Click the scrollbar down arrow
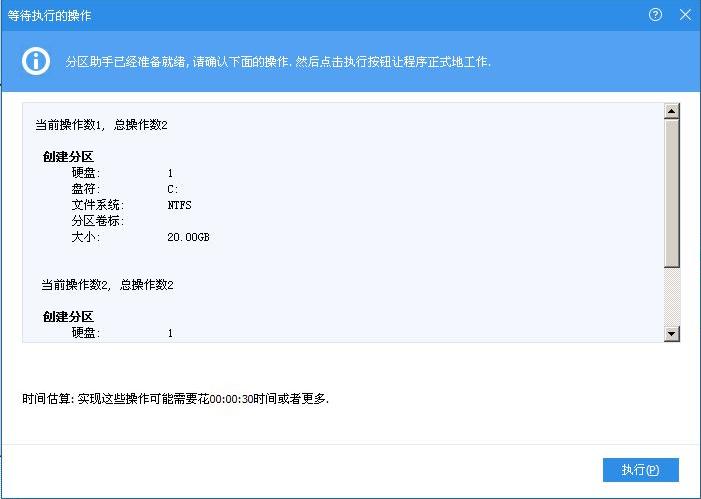This screenshot has width=701, height=499. tap(671, 334)
